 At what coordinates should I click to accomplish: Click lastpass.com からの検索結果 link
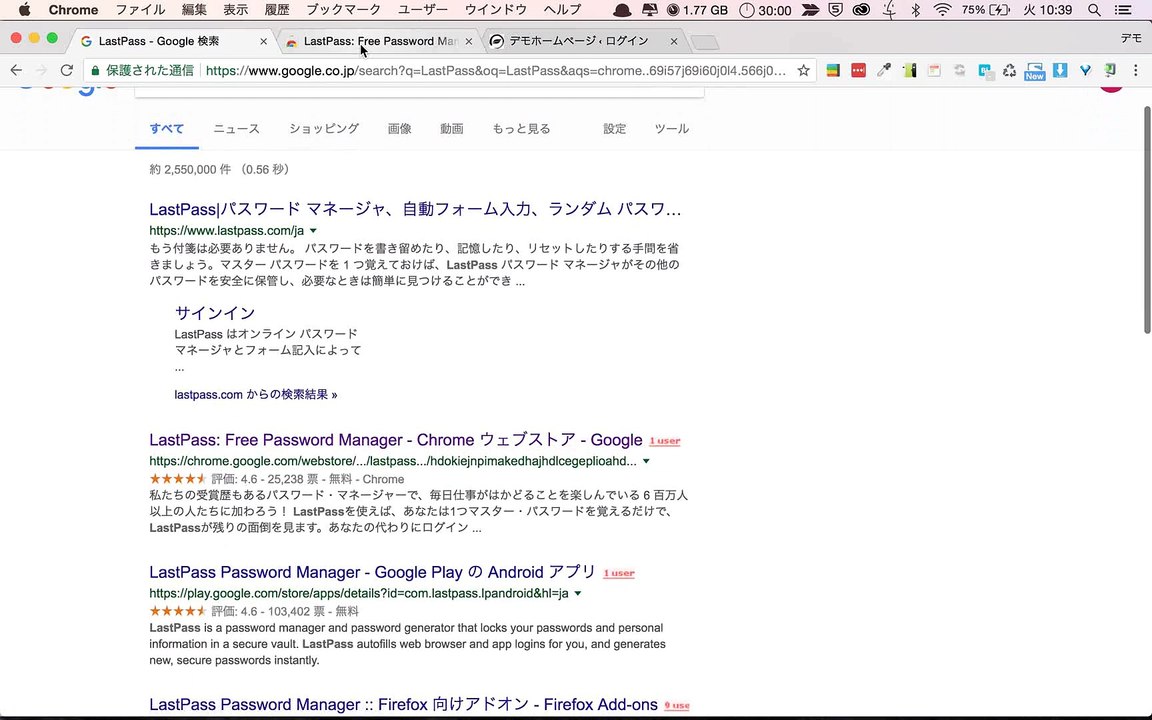tap(256, 395)
